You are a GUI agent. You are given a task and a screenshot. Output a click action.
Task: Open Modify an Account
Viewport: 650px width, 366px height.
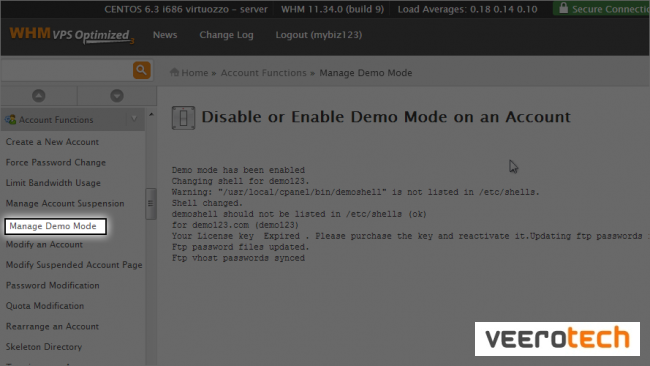pos(44,245)
